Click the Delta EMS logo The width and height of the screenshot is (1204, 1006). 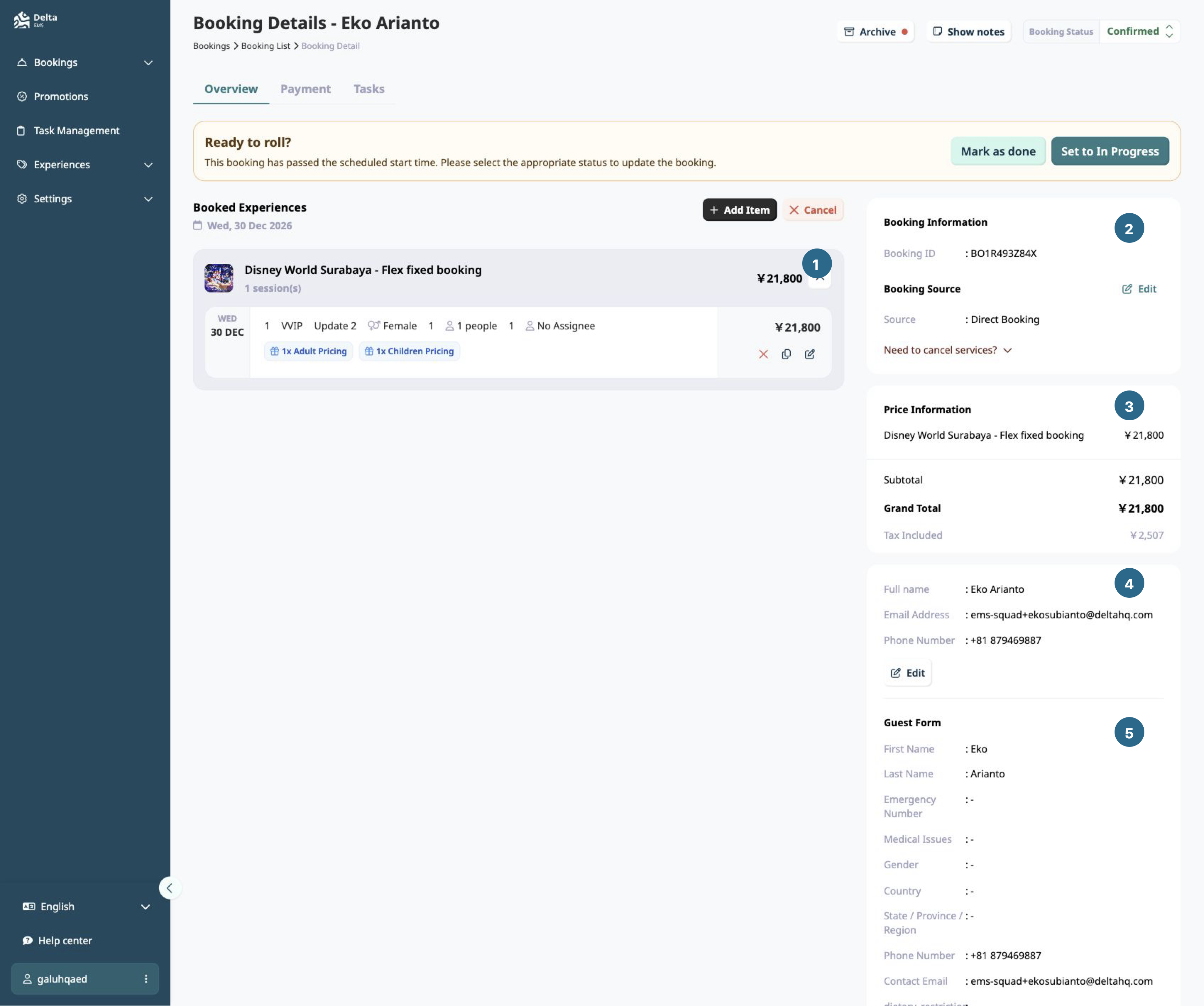35,20
